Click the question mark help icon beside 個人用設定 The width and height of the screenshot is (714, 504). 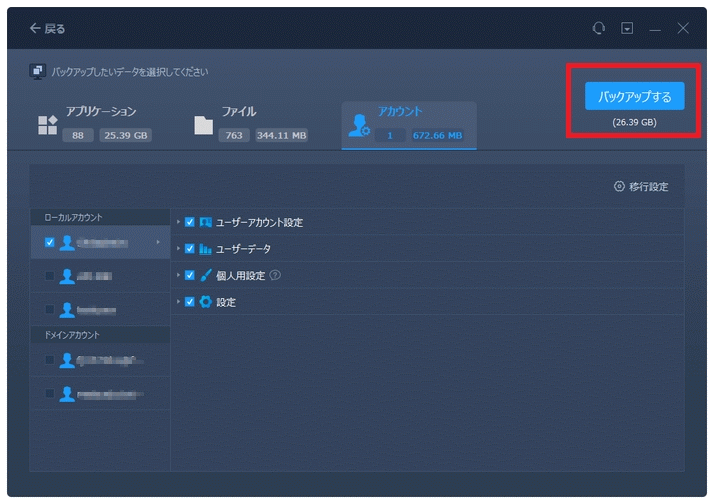pos(275,275)
